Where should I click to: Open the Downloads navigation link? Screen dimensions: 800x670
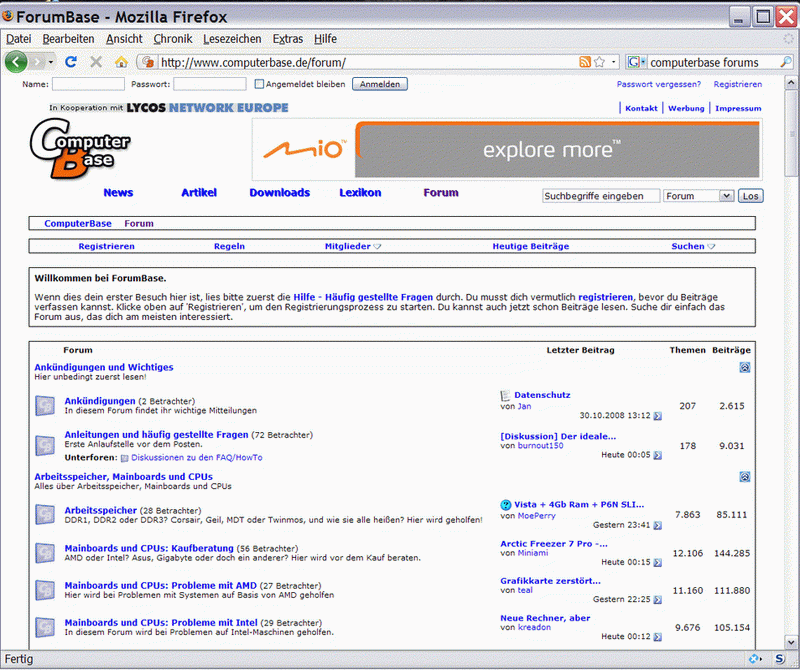280,192
